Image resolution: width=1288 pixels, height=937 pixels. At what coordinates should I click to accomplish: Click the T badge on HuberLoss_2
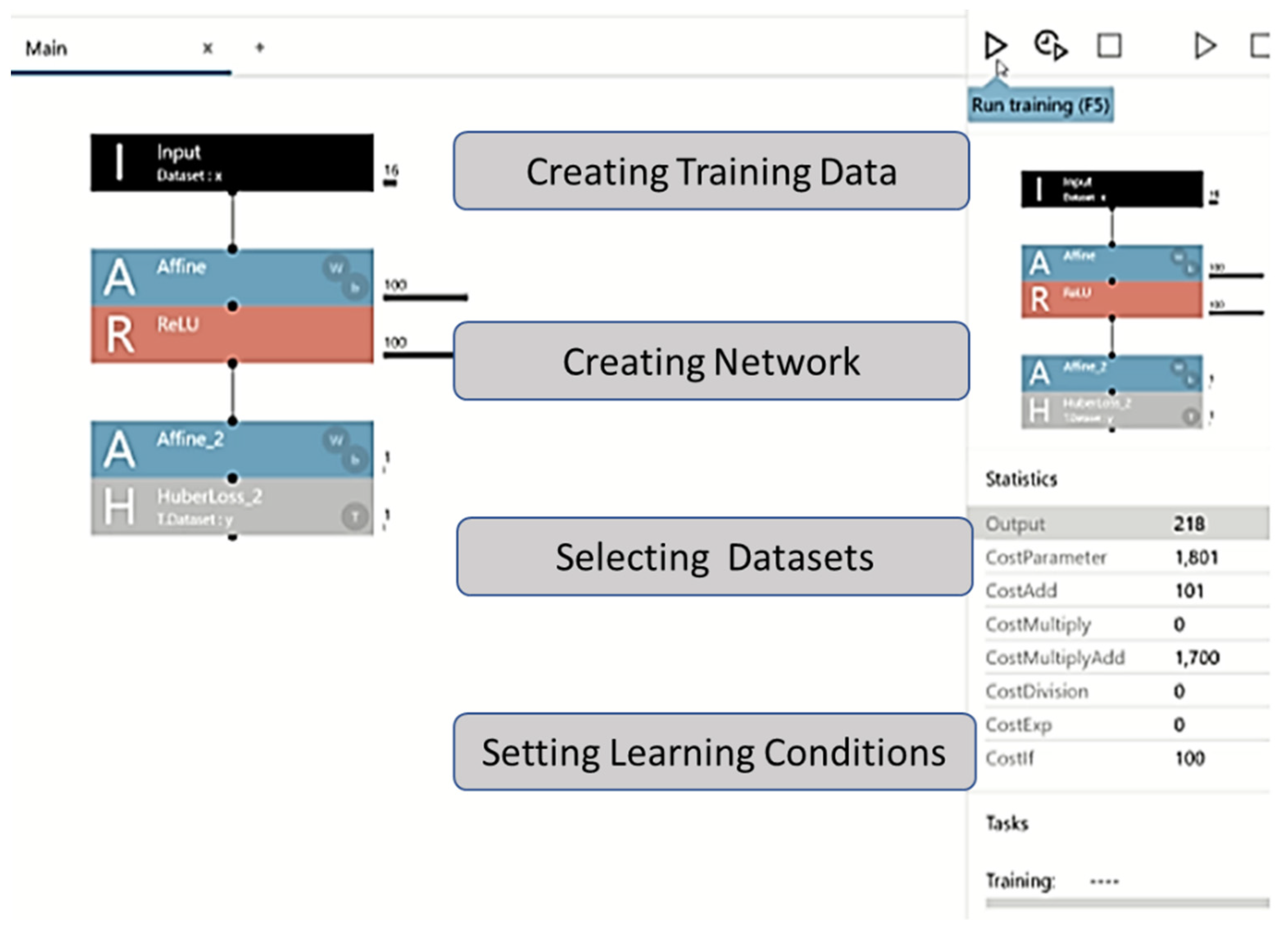coord(354,517)
